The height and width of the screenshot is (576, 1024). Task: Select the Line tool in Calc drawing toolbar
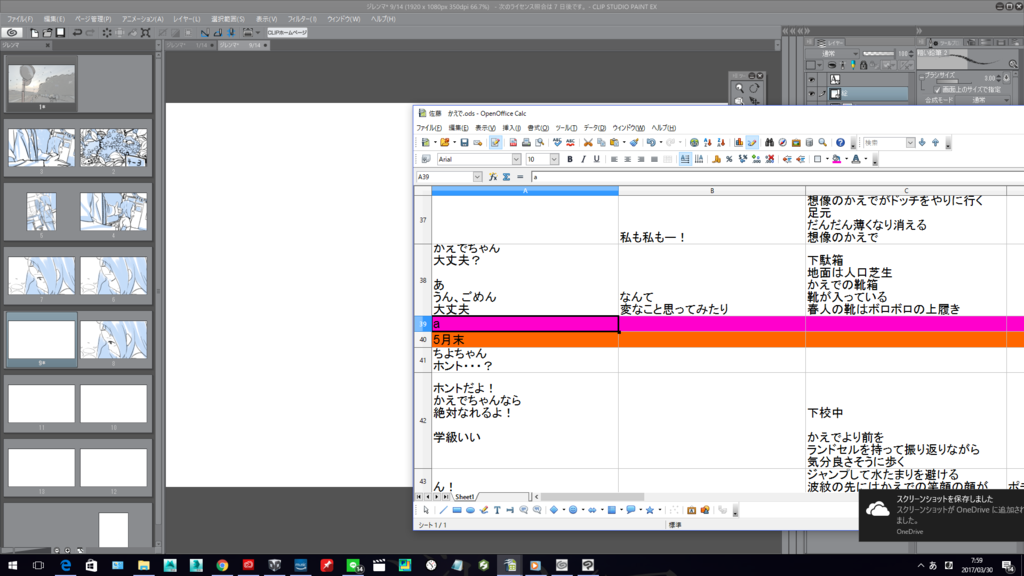pos(443,510)
